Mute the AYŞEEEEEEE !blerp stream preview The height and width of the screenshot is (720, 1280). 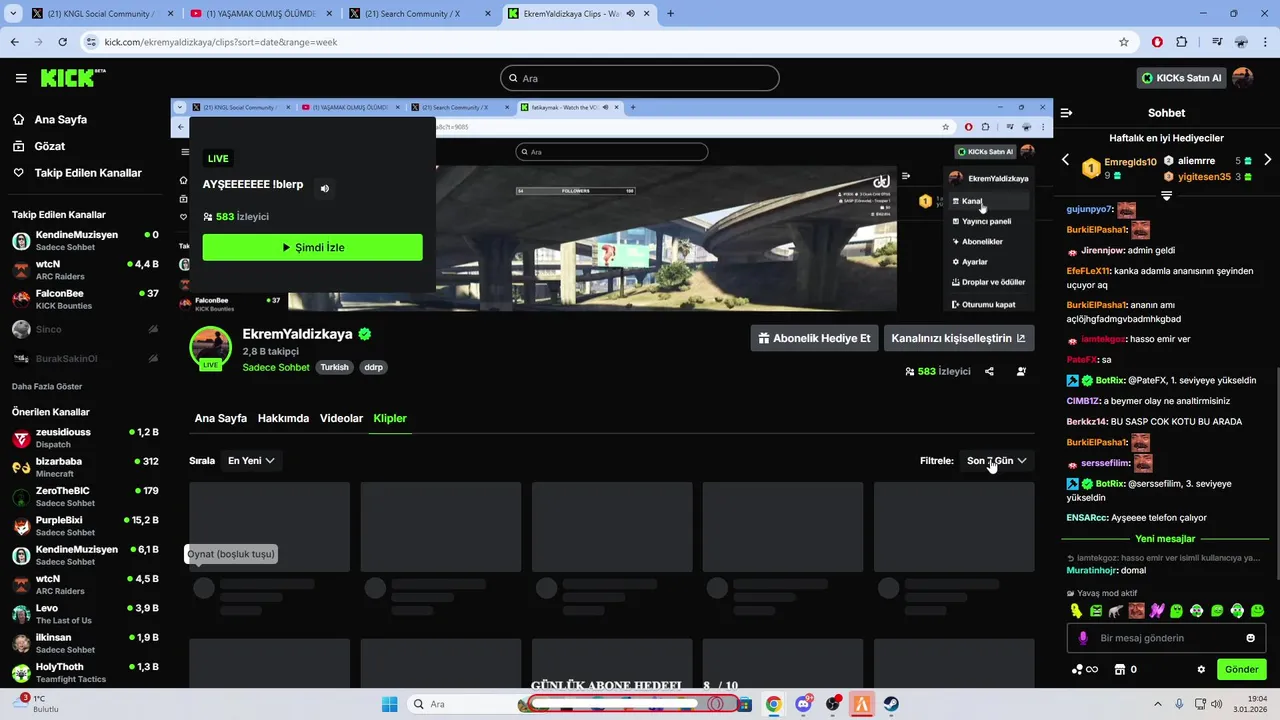tap(325, 188)
